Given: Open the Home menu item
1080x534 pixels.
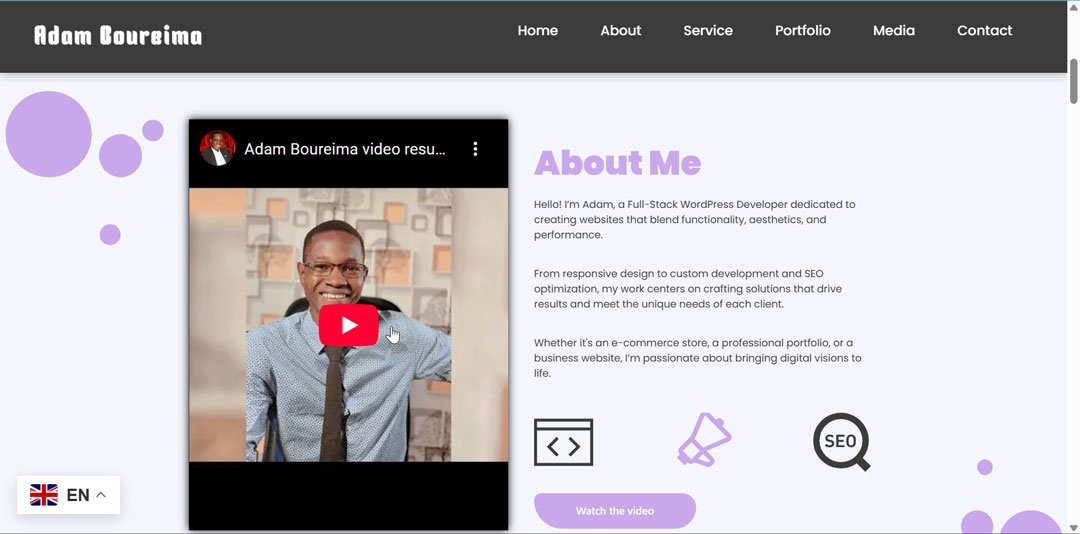Looking at the screenshot, I should click(537, 31).
